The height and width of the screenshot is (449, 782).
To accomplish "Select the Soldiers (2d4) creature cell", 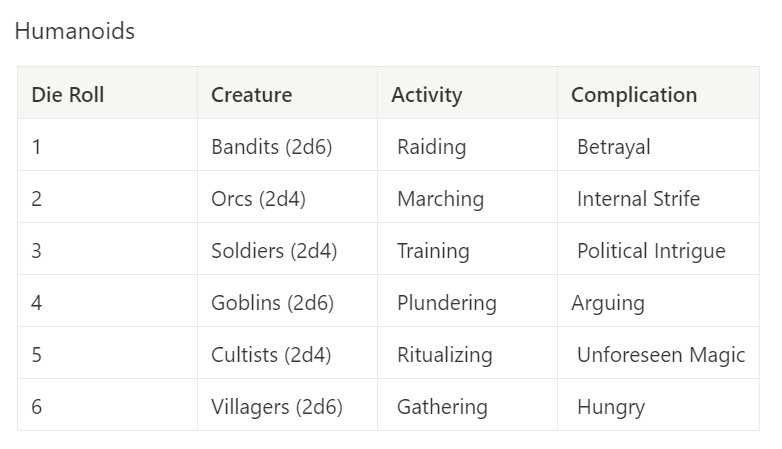I will tap(274, 251).
